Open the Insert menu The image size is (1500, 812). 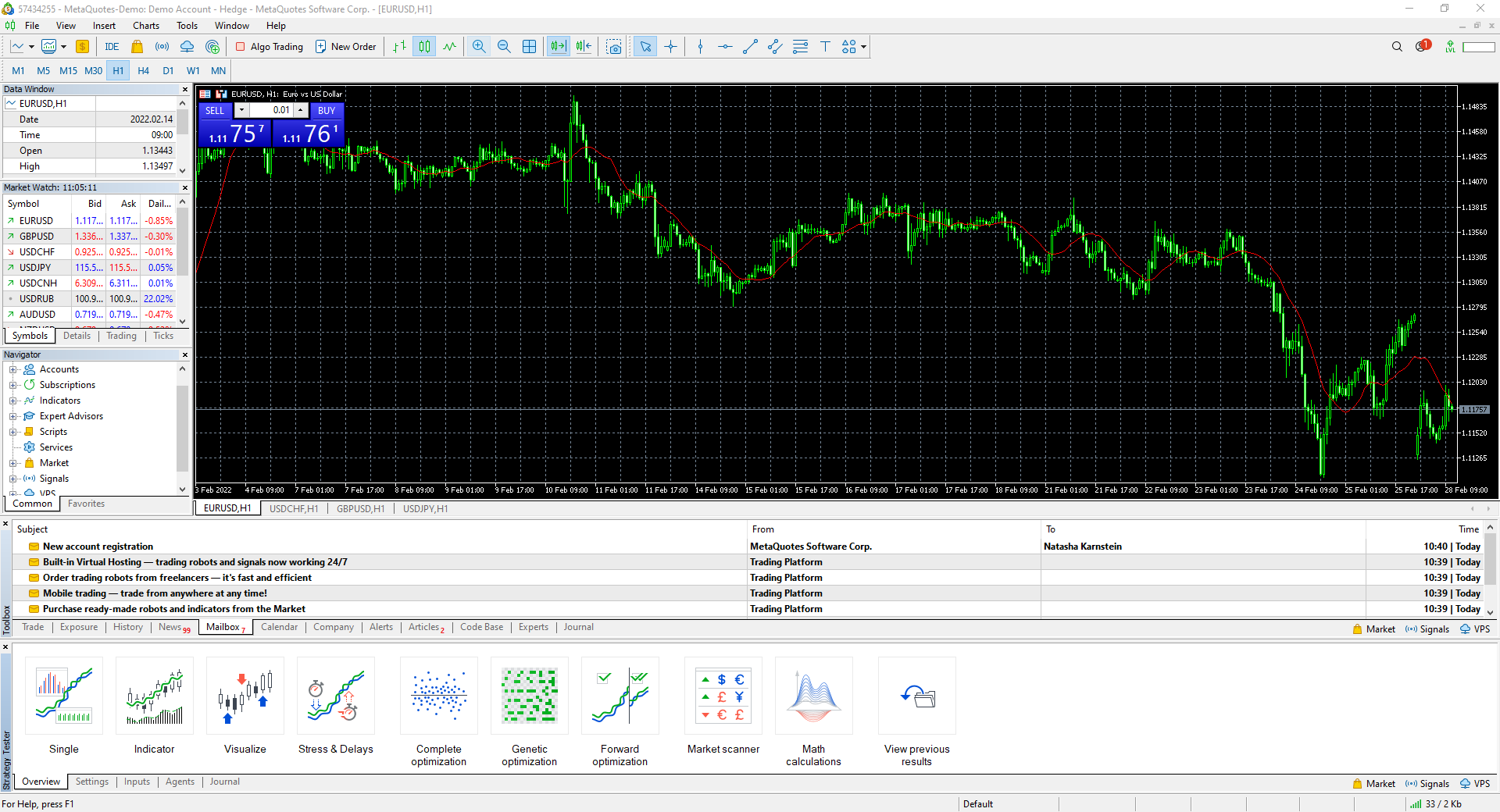[x=104, y=26]
